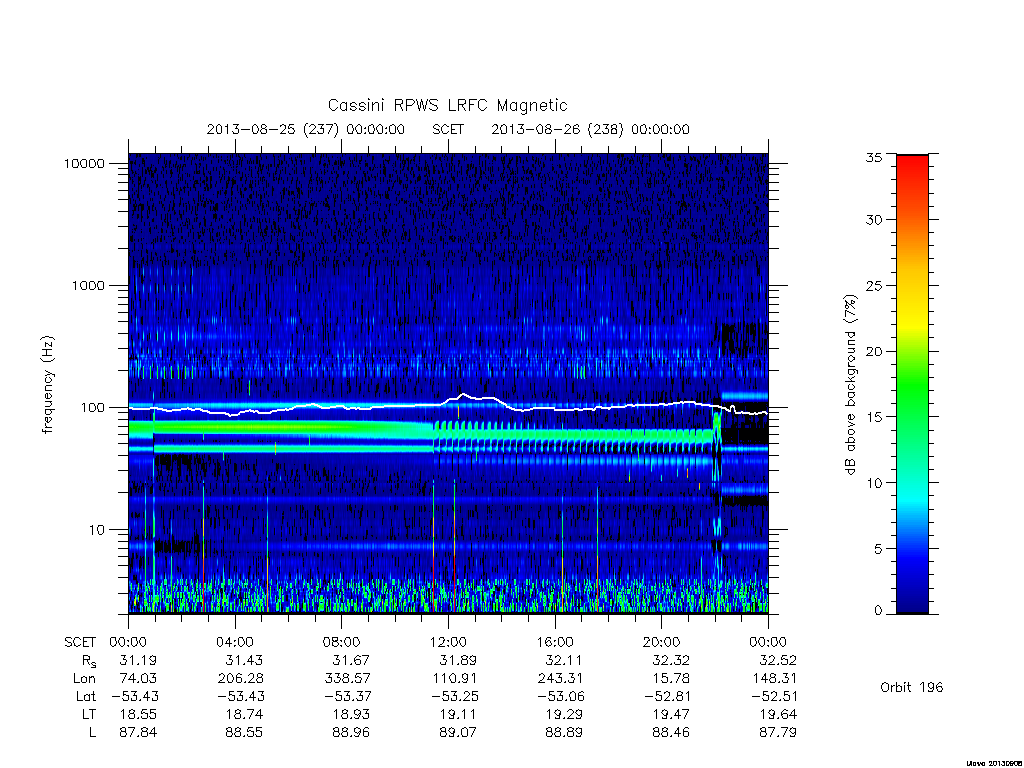Click the Lon value 338.57
Image resolution: width=1024 pixels, height=768 pixels.
(347, 679)
